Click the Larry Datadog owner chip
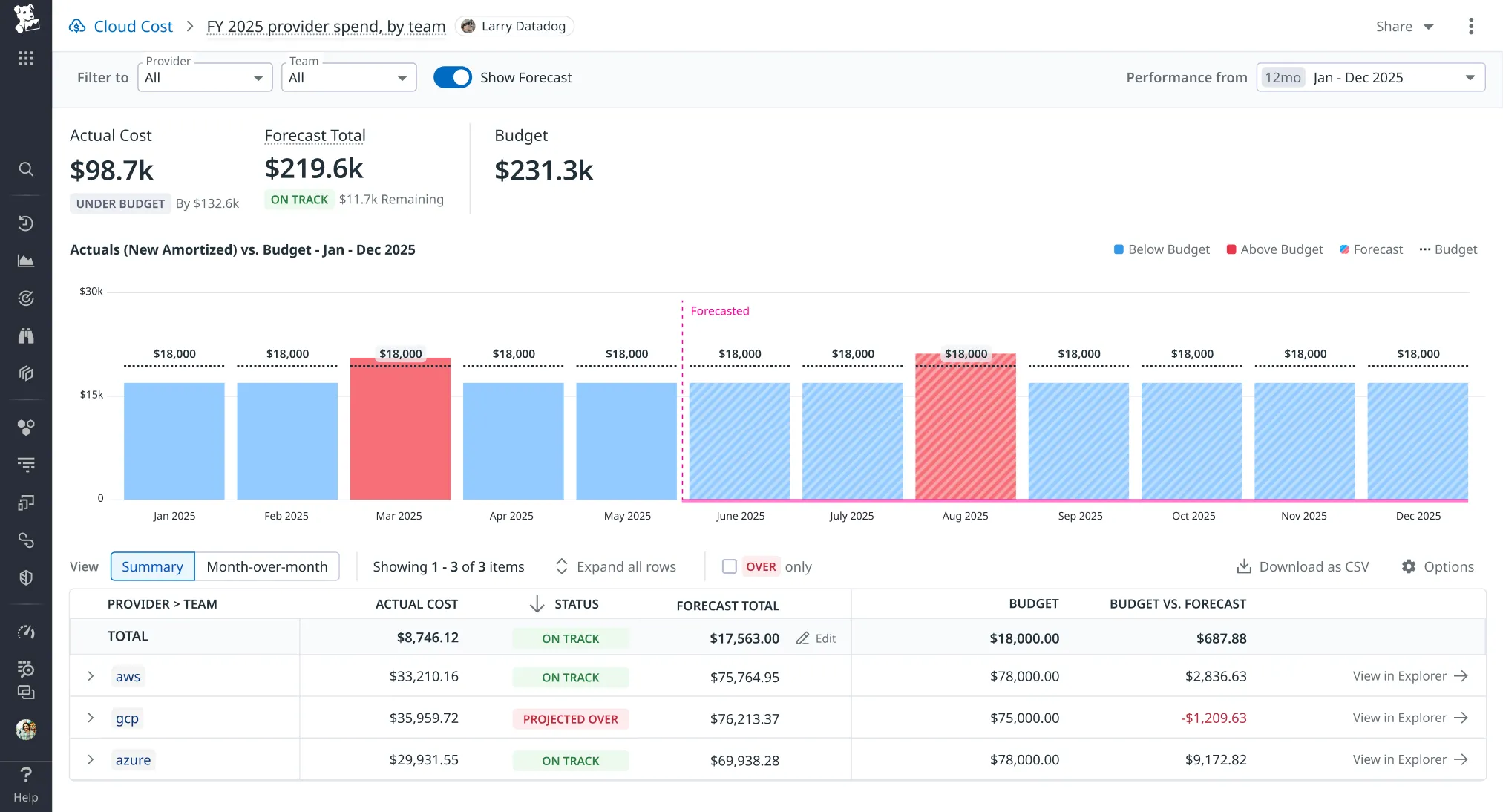1503x812 pixels. pos(514,27)
